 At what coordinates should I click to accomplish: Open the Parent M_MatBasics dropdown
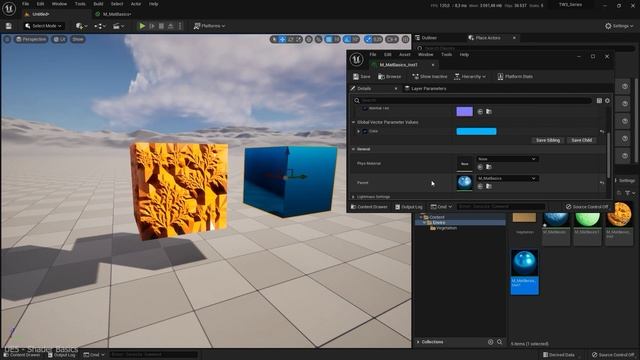tap(507, 178)
